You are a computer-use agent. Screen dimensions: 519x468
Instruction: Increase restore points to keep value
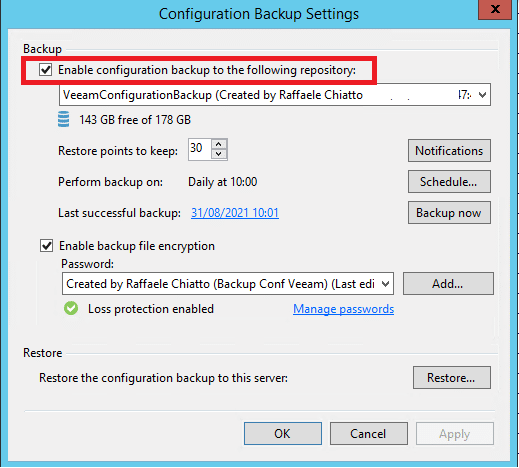click(219, 144)
